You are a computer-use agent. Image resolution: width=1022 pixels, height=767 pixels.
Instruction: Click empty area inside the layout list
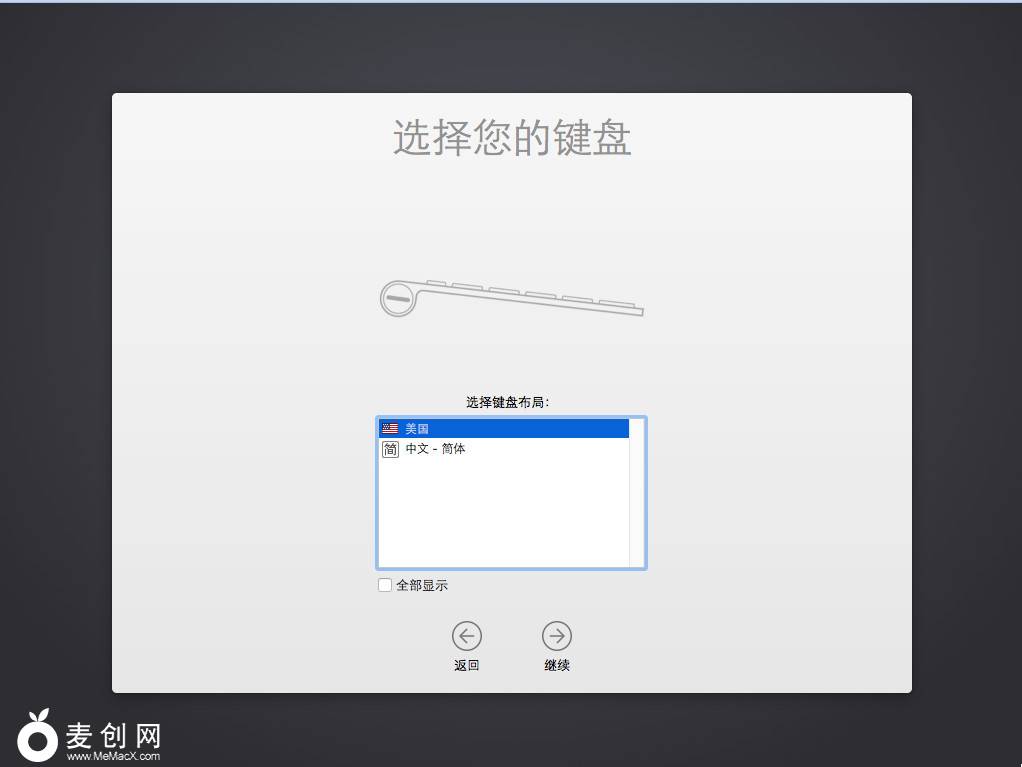(500, 520)
